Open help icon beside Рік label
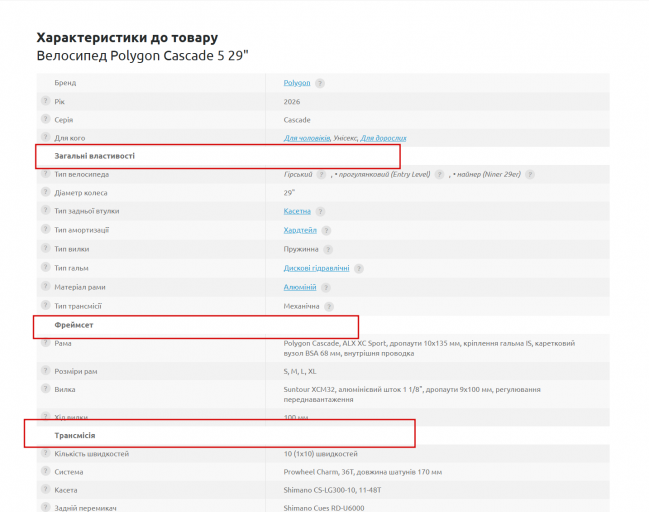Image resolution: width=649 pixels, height=512 pixels. click(x=45, y=101)
